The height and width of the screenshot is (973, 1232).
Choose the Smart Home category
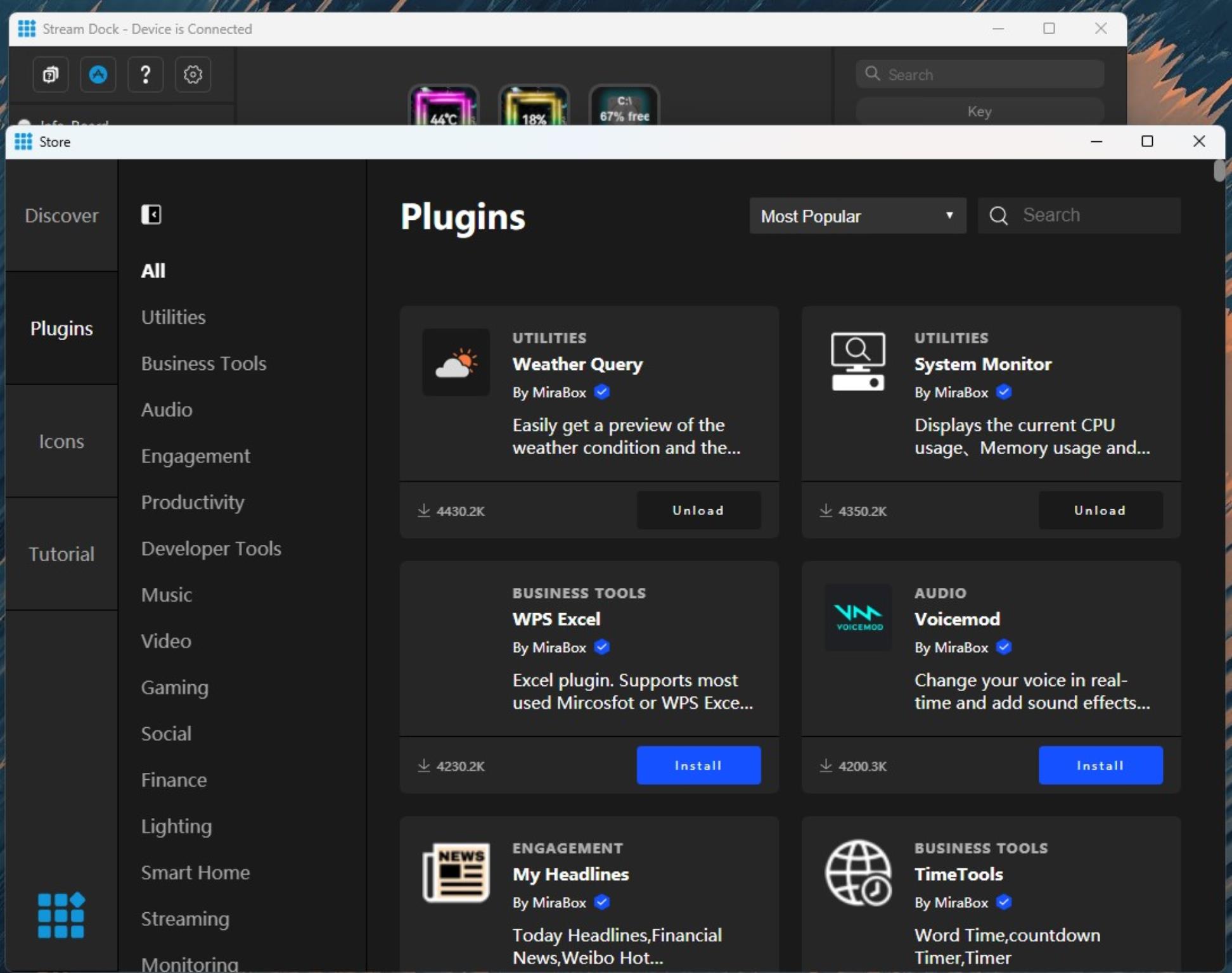tap(195, 872)
